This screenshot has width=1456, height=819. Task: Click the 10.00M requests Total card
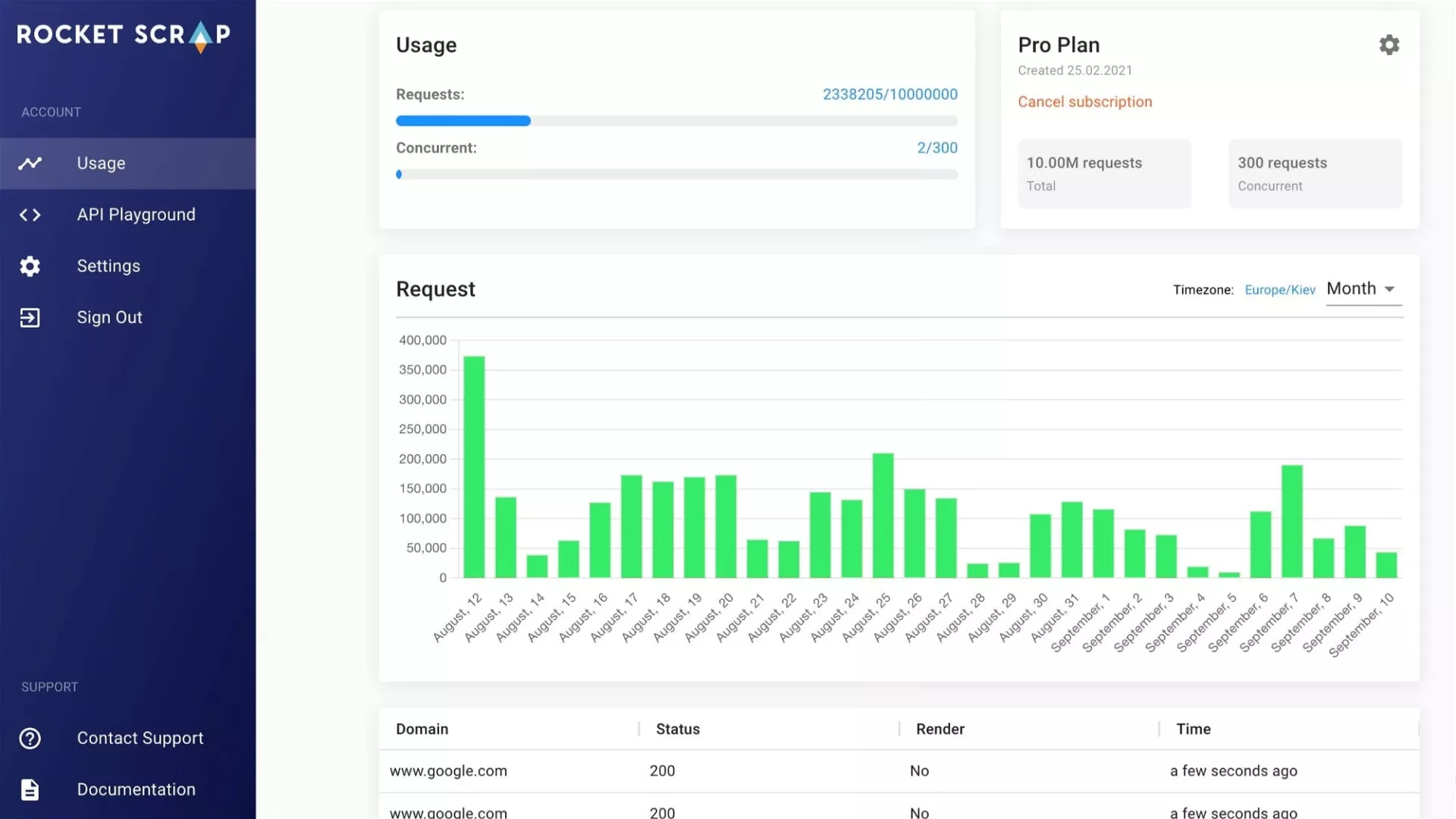1103,174
